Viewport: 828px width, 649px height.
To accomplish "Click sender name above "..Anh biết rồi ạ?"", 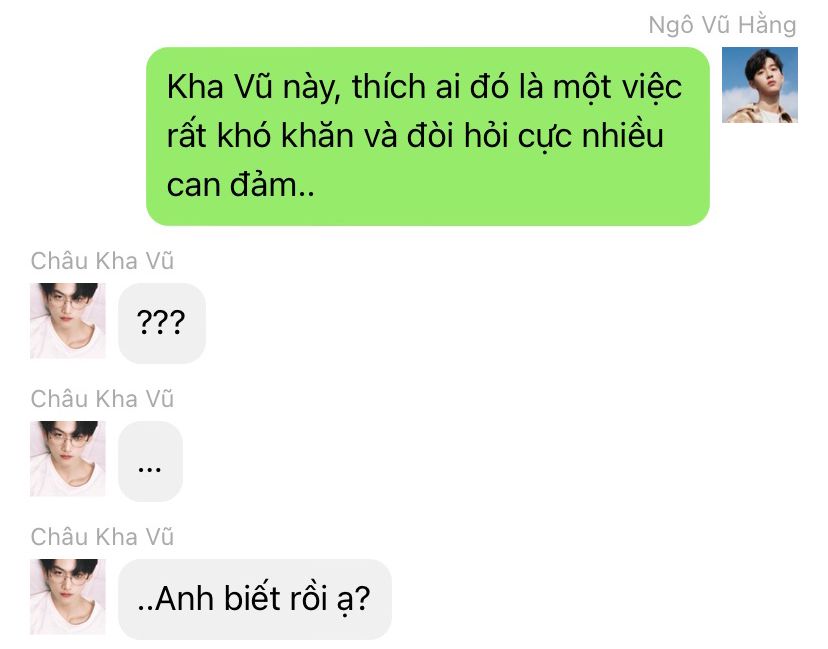I will 102,537.
